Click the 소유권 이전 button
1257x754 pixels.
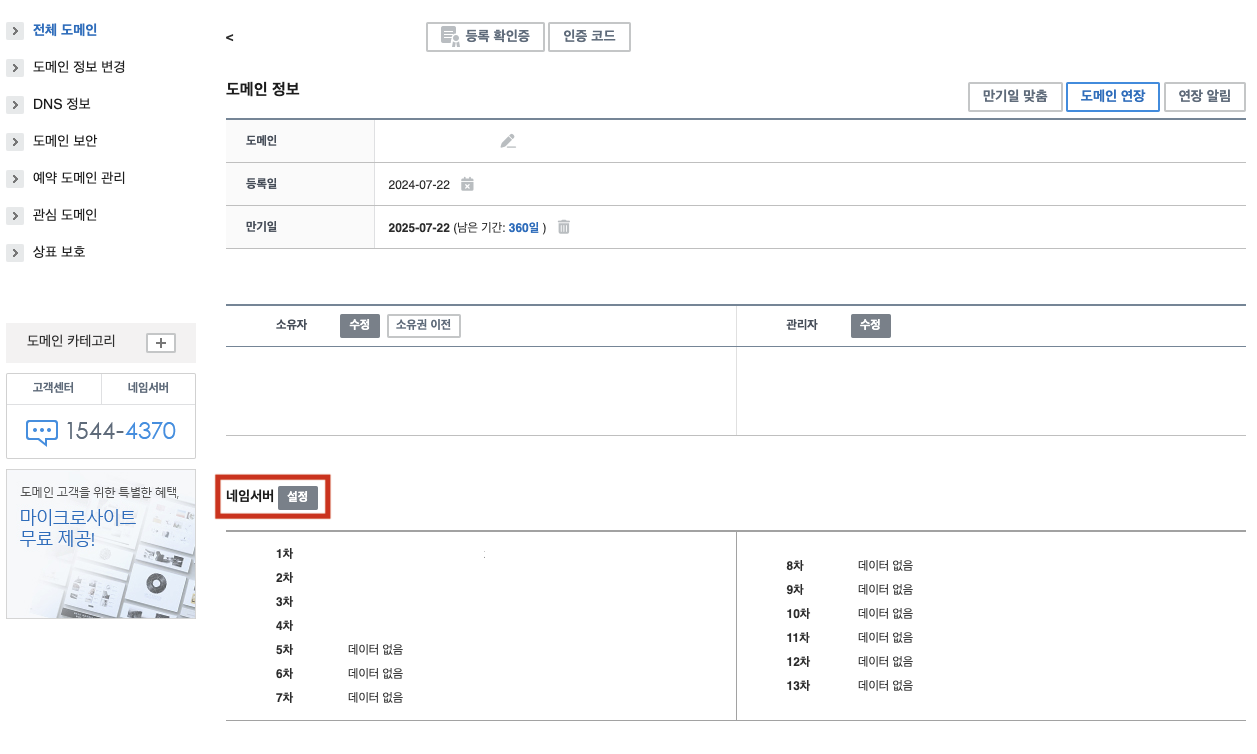click(x=424, y=326)
